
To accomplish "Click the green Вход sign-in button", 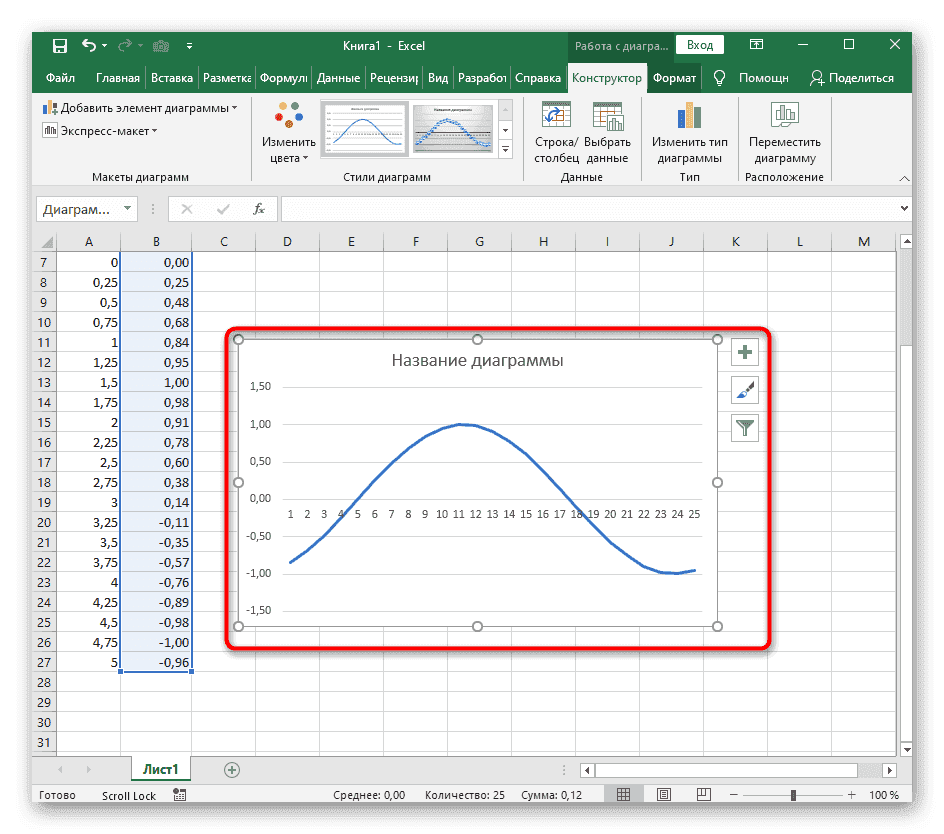I will click(x=699, y=45).
